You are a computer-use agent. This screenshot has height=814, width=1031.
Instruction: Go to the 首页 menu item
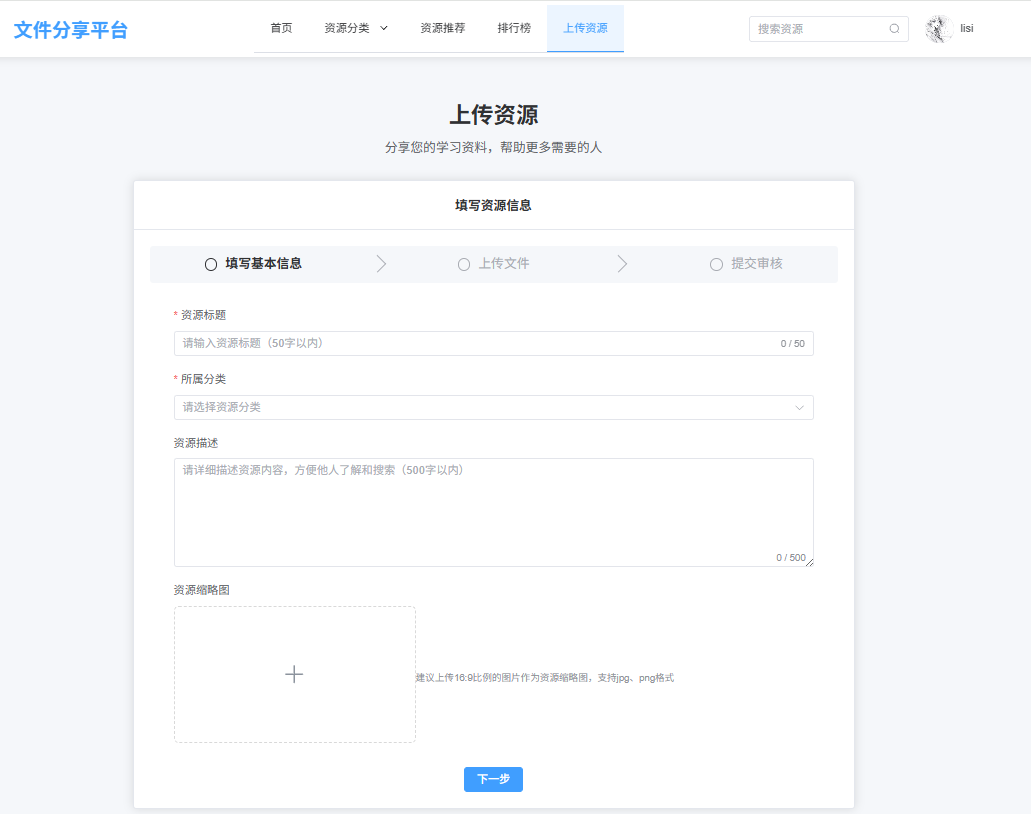point(280,28)
